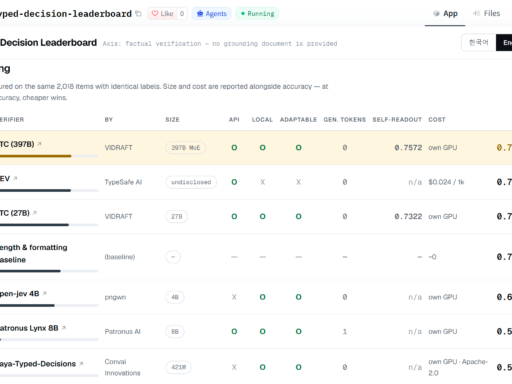
Task: Open the aya-Typed-Decisions verifier link
Action: (x=38, y=364)
